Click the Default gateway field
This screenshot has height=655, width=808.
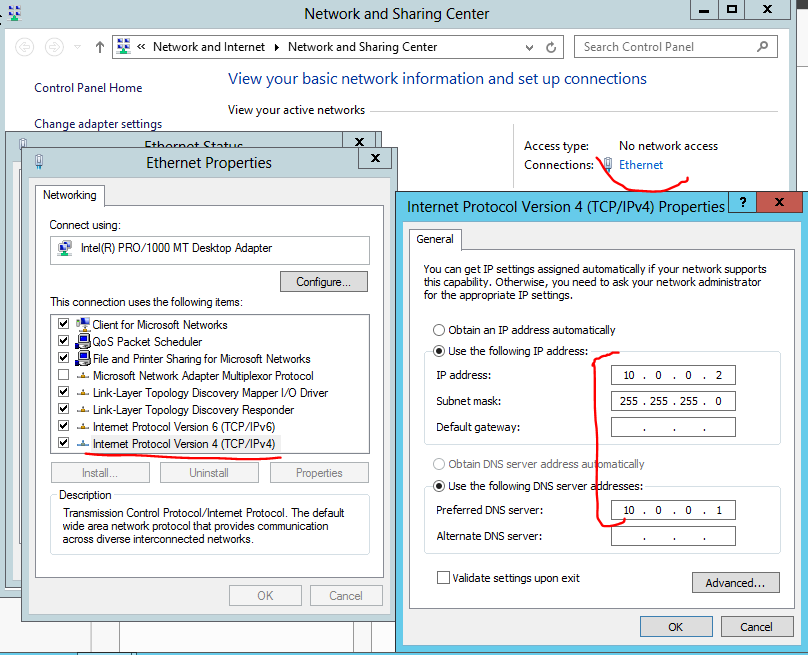pyautogui.click(x=673, y=427)
